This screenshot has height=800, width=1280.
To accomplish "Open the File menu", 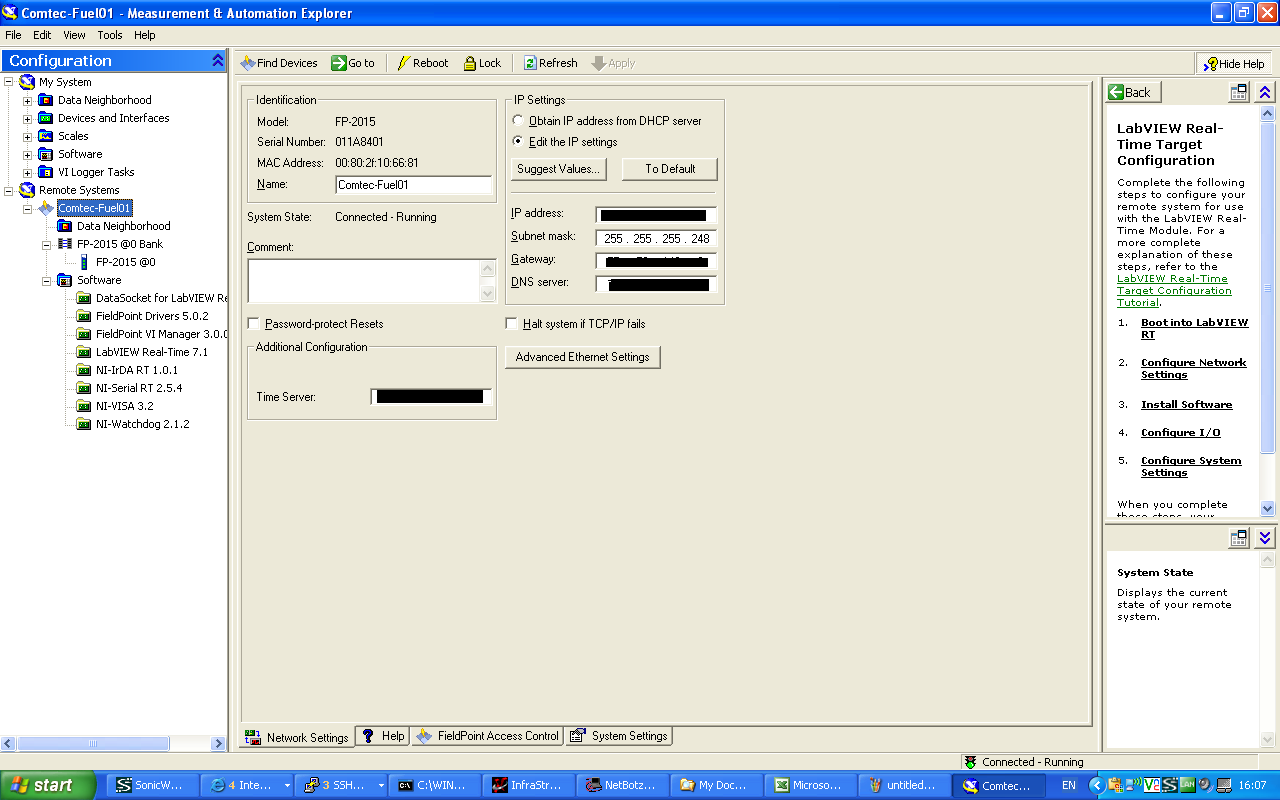I will pyautogui.click(x=13, y=35).
